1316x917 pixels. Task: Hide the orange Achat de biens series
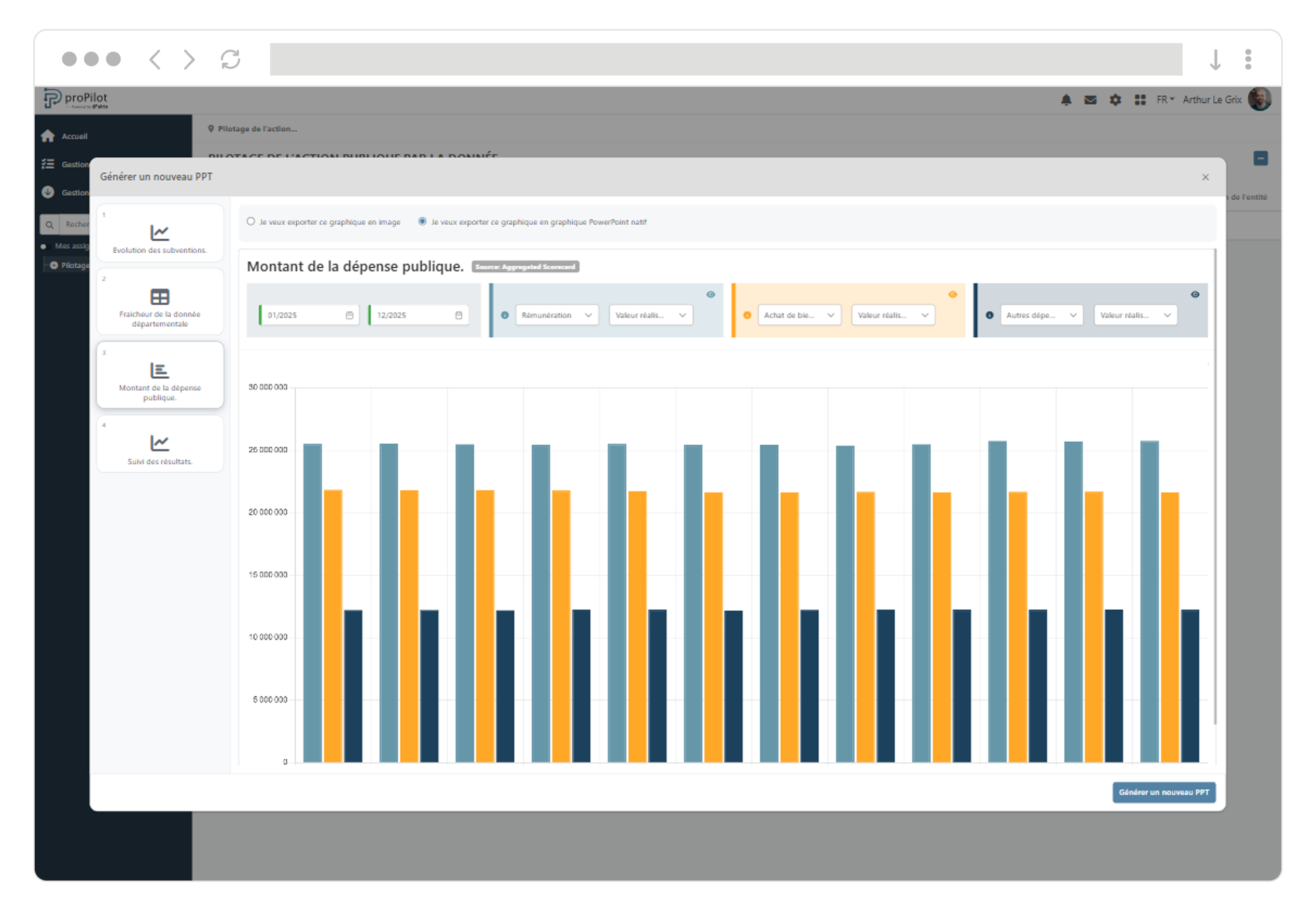(x=952, y=294)
